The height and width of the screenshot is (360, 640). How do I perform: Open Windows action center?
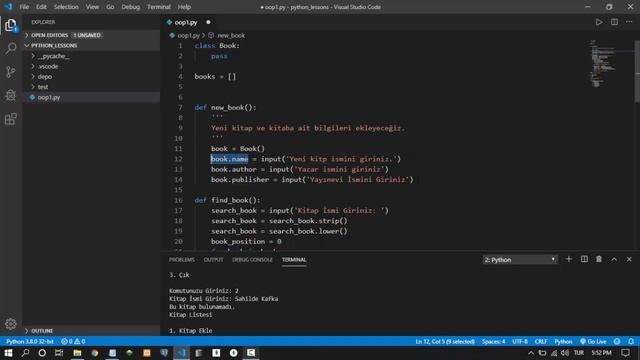(625, 353)
